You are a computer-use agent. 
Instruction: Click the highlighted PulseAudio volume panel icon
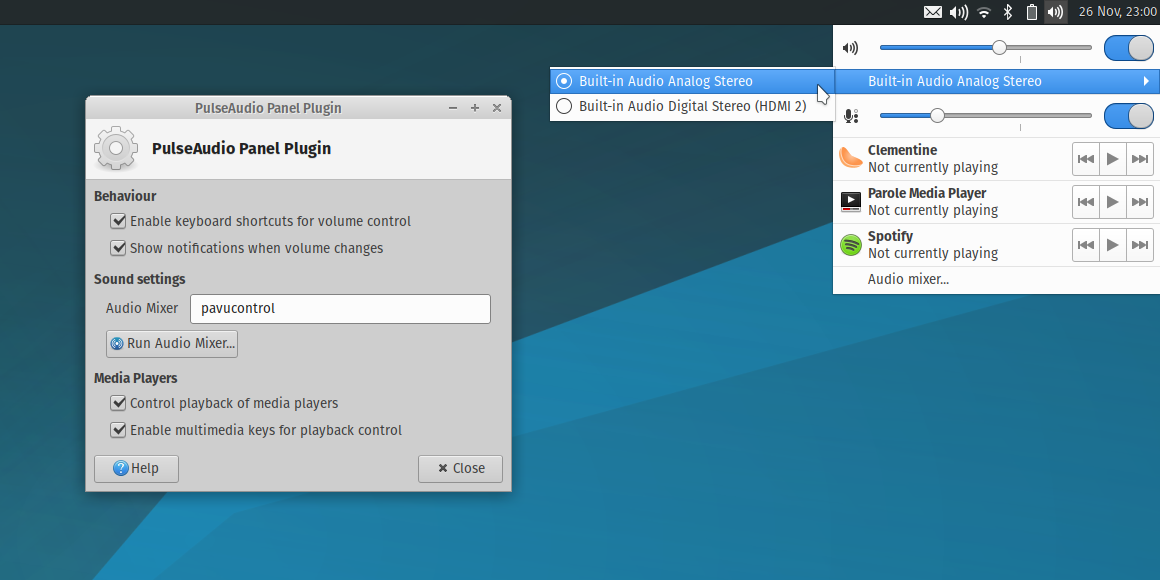pos(1056,12)
